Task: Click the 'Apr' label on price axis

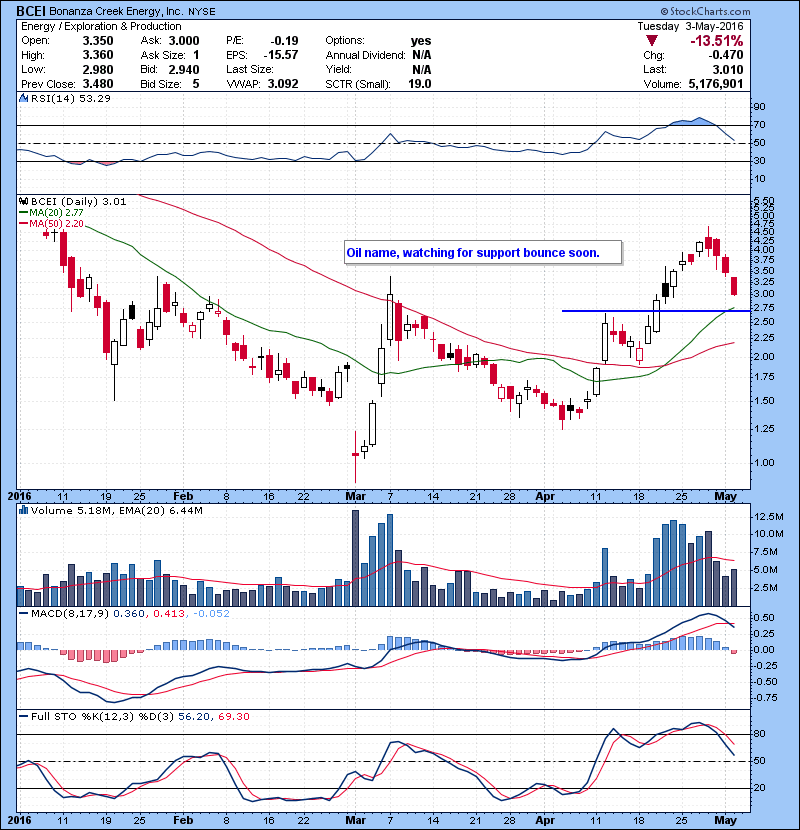Action: tap(545, 497)
